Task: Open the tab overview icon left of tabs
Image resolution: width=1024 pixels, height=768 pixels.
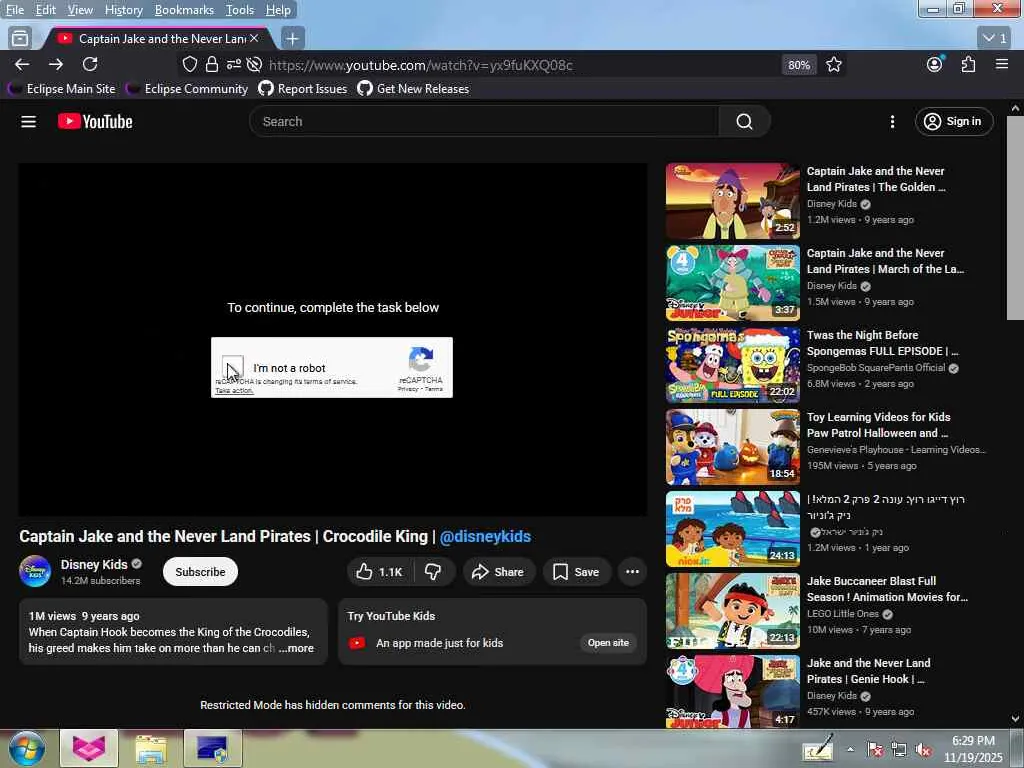Action: (20, 39)
